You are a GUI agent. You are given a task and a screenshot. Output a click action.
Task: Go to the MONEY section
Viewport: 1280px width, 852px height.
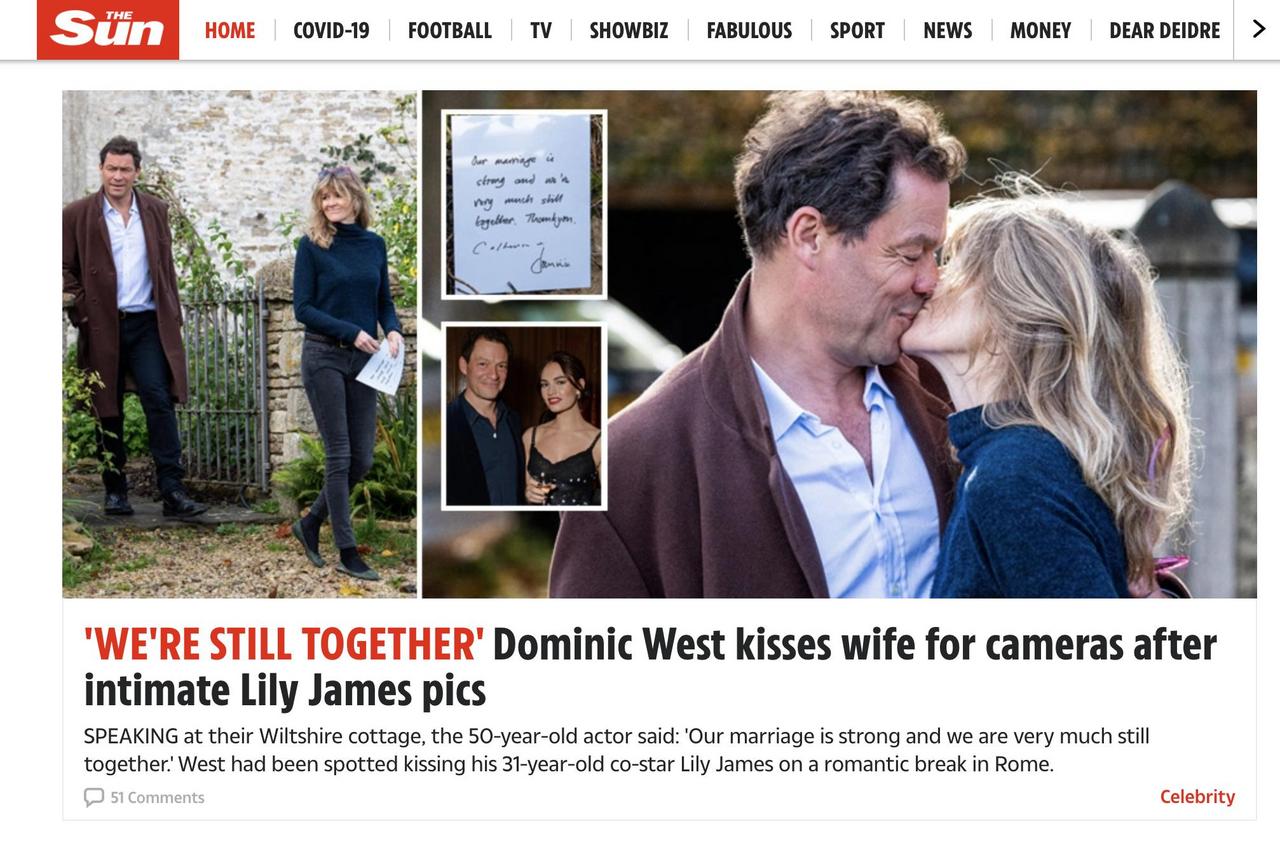pos(1040,31)
